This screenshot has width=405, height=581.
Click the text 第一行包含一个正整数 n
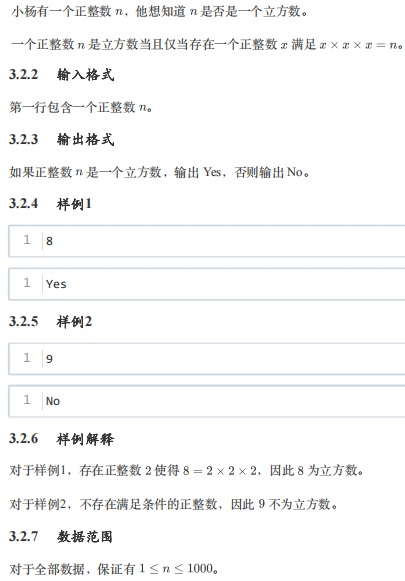80,107
